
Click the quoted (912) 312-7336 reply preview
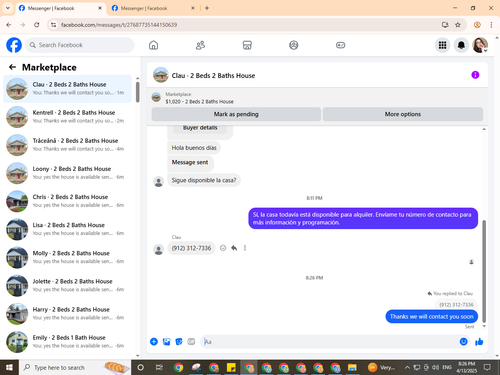point(456,305)
